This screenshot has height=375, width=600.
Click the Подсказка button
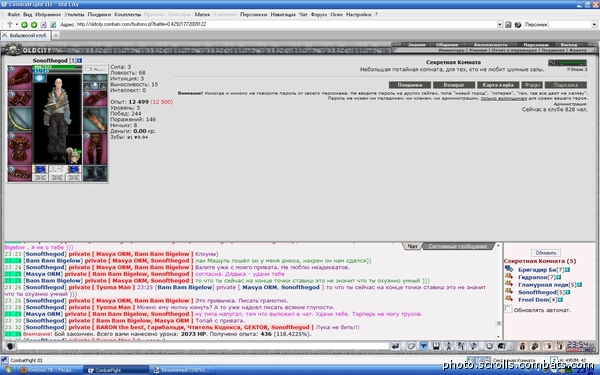(566, 85)
